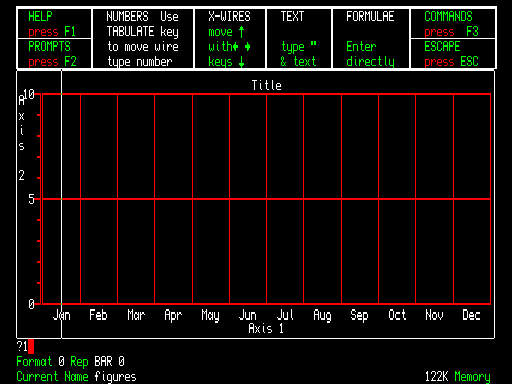The height and width of the screenshot is (384, 512).
Task: Click the Jan axis label
Action: coord(62,315)
